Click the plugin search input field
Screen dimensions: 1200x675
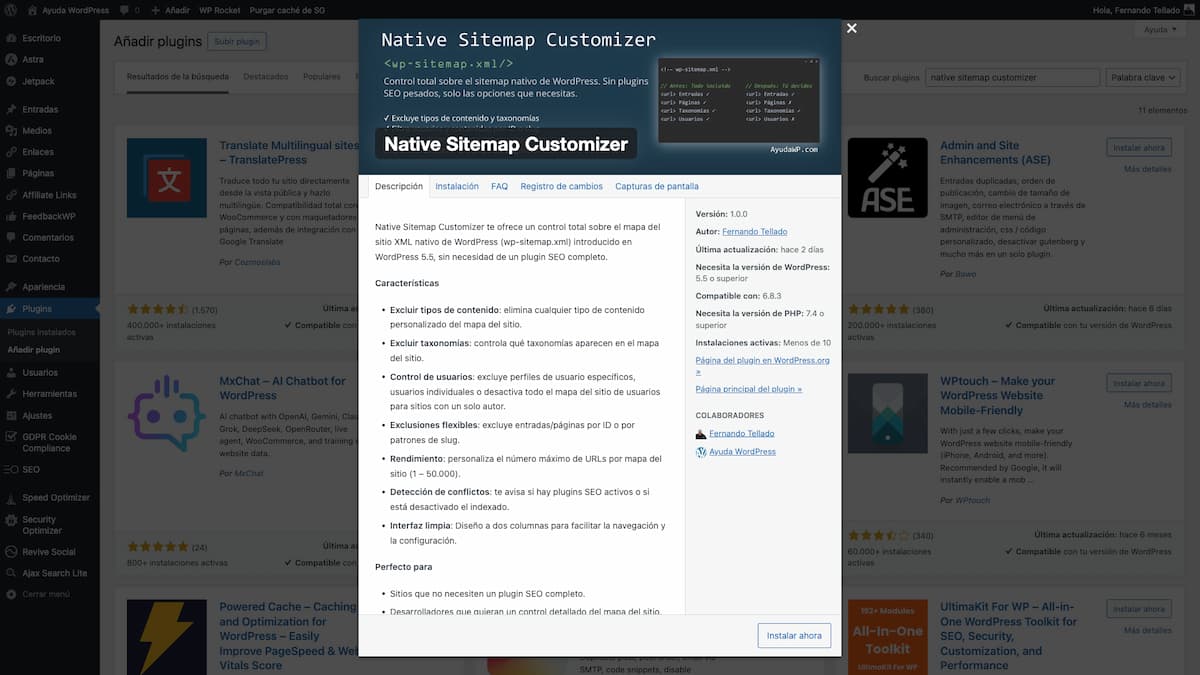pos(1010,76)
